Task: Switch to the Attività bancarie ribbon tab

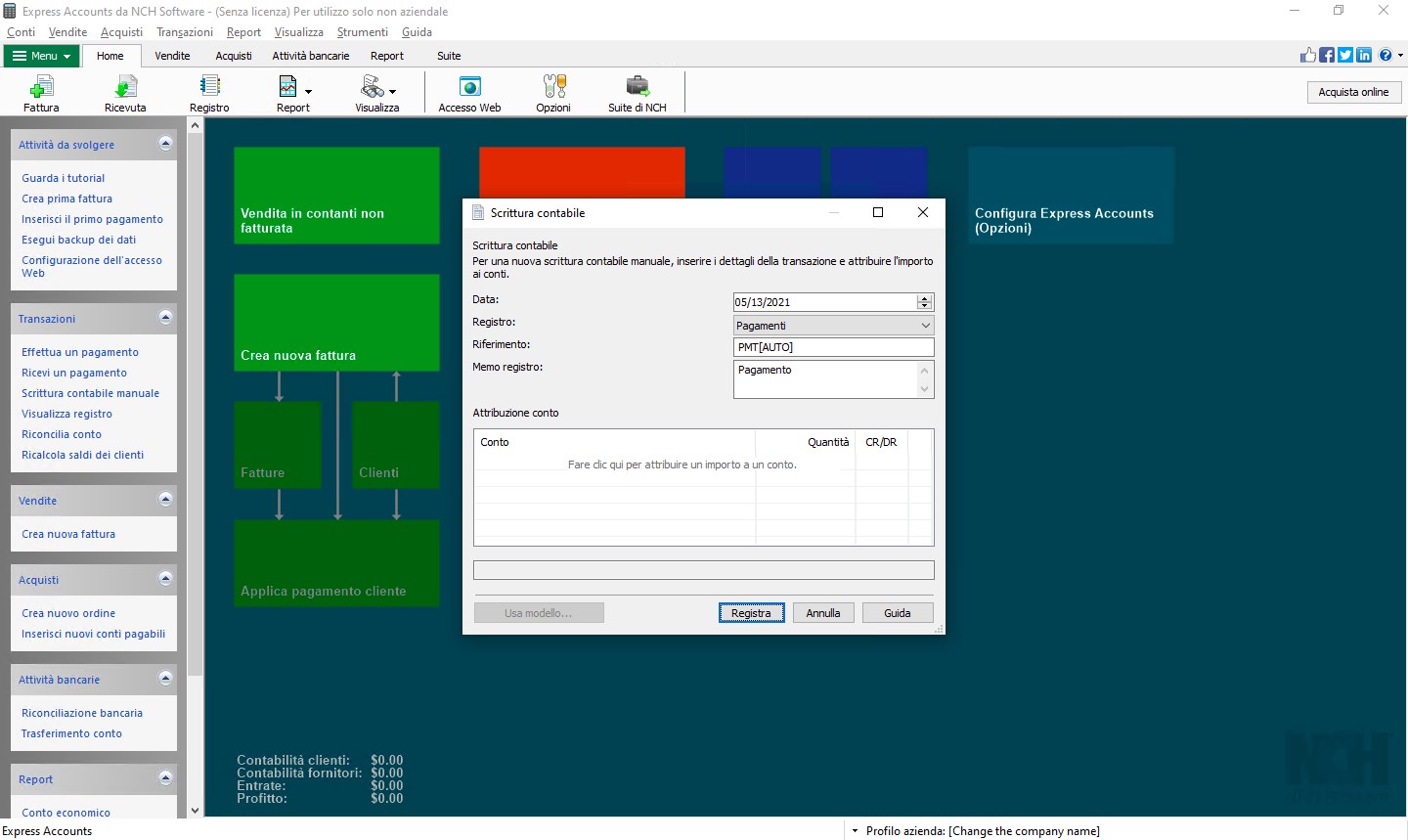Action: [x=311, y=56]
